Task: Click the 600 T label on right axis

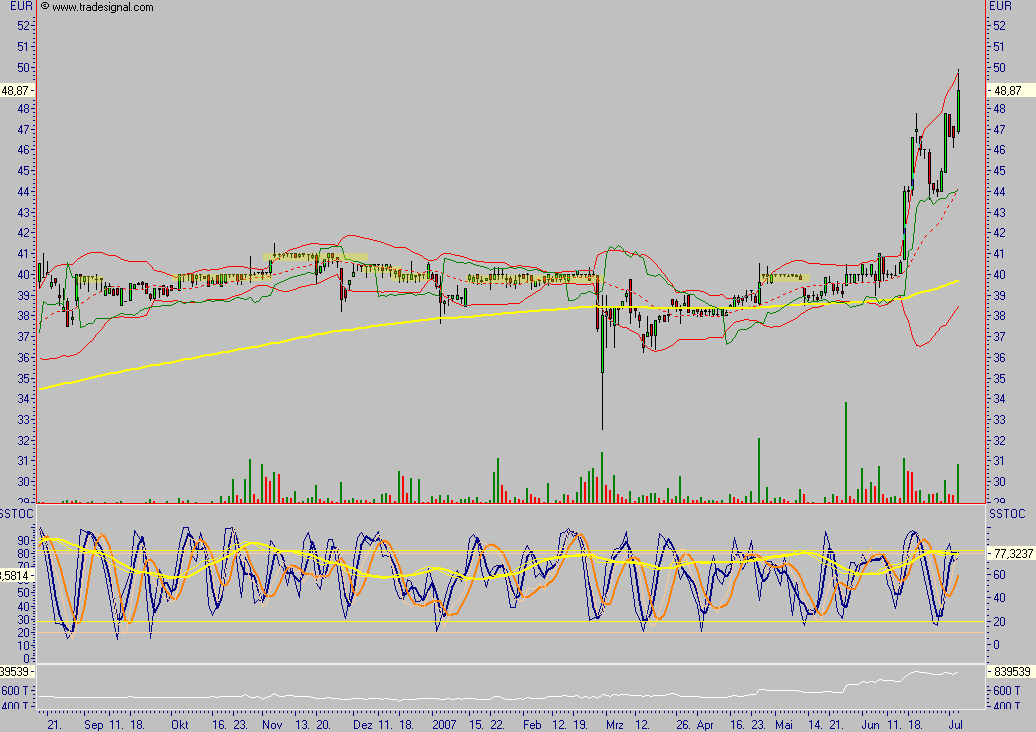Action: tap(1000, 690)
